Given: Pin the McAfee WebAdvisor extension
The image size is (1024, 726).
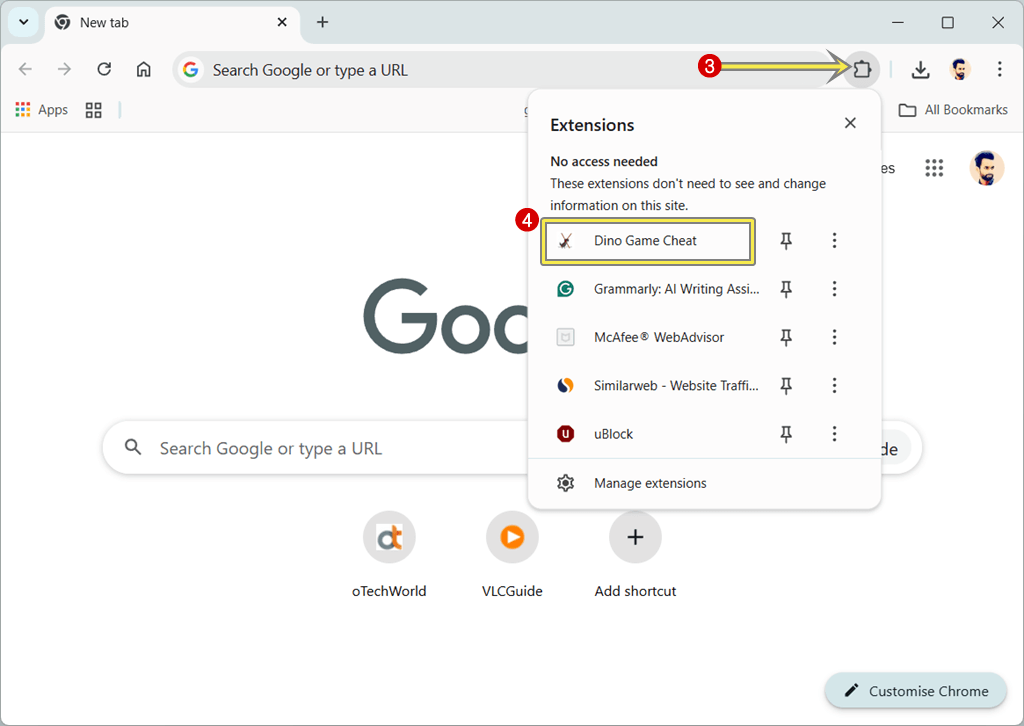Looking at the screenshot, I should (x=786, y=338).
